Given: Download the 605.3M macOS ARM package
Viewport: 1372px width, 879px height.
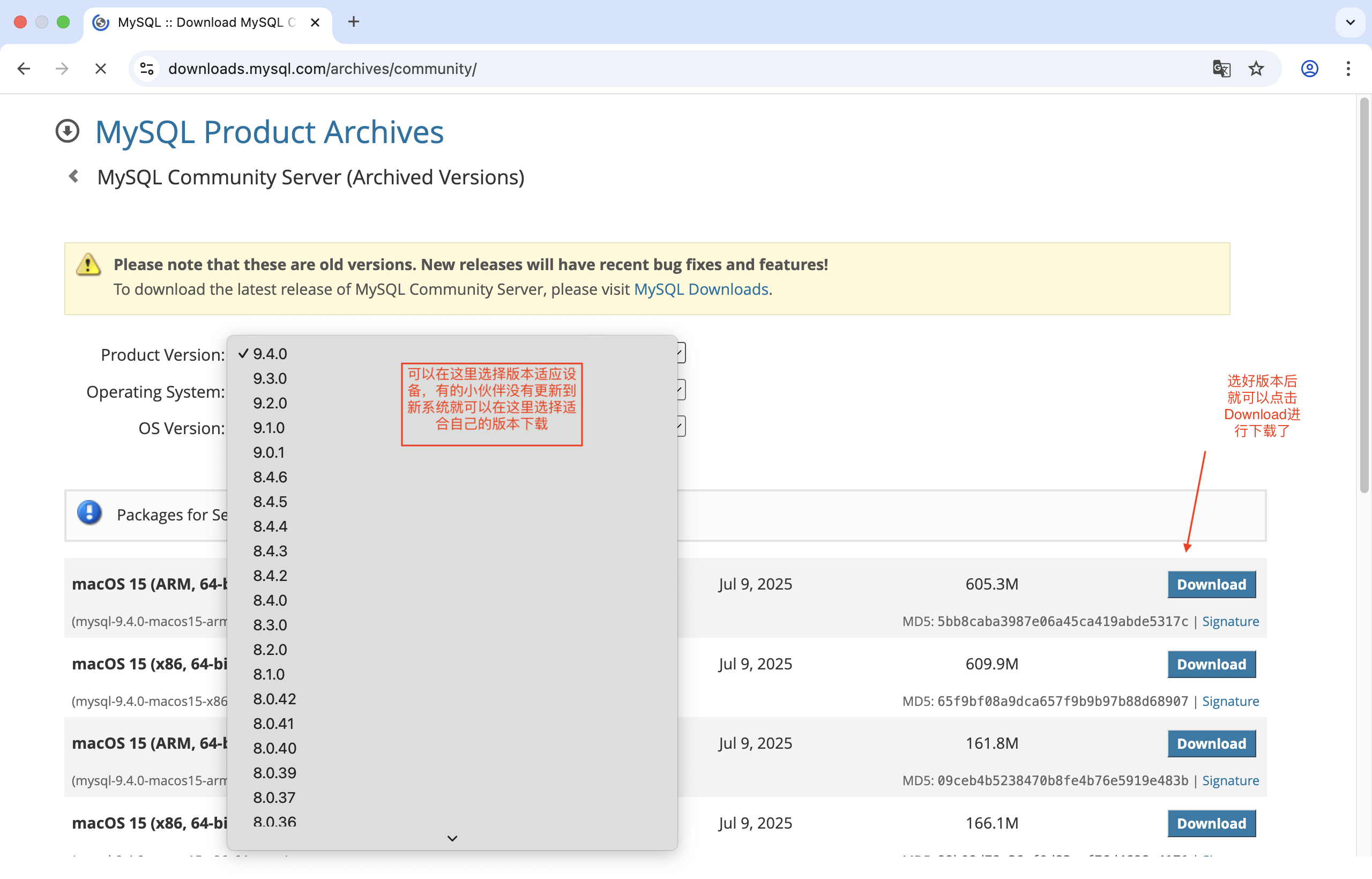Looking at the screenshot, I should (x=1211, y=584).
